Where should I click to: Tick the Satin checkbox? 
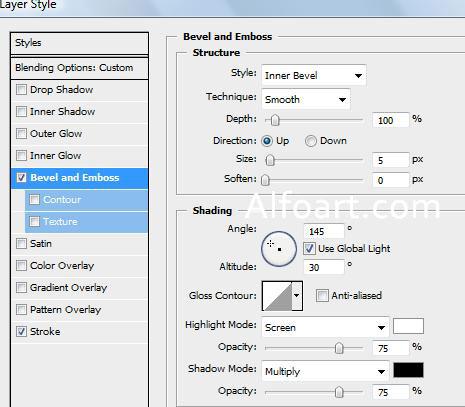click(x=21, y=244)
